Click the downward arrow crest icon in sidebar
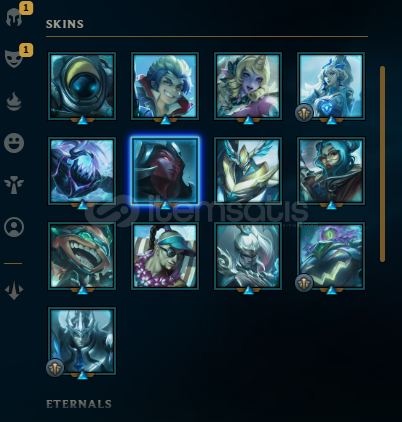This screenshot has width=402, height=422. coord(14,290)
